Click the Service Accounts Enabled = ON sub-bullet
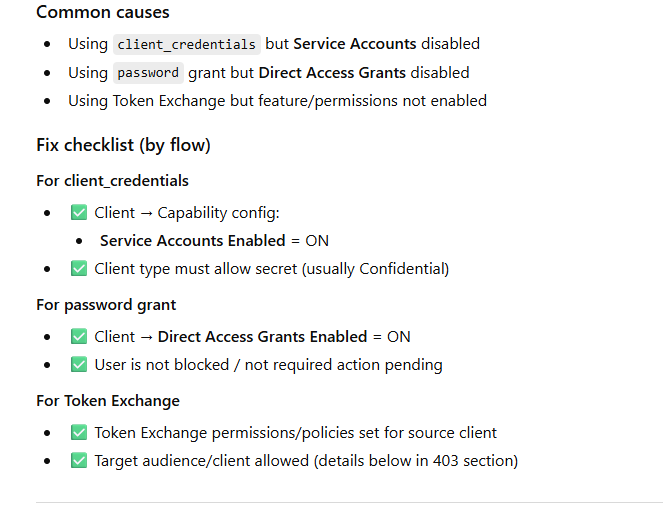 pyautogui.click(x=214, y=241)
